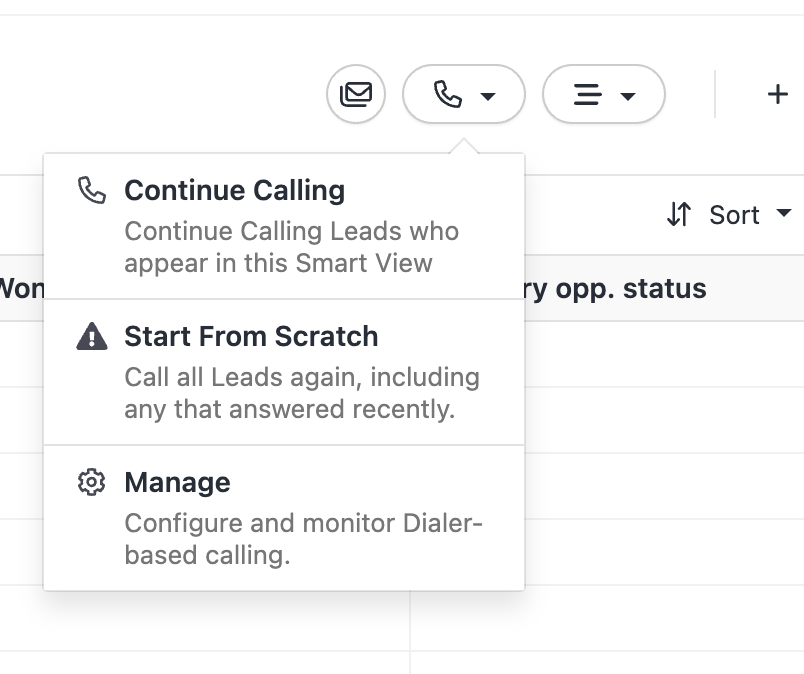The height and width of the screenshot is (674, 804).
Task: Click the 'Call all Leads again' description text
Action: (x=301, y=393)
